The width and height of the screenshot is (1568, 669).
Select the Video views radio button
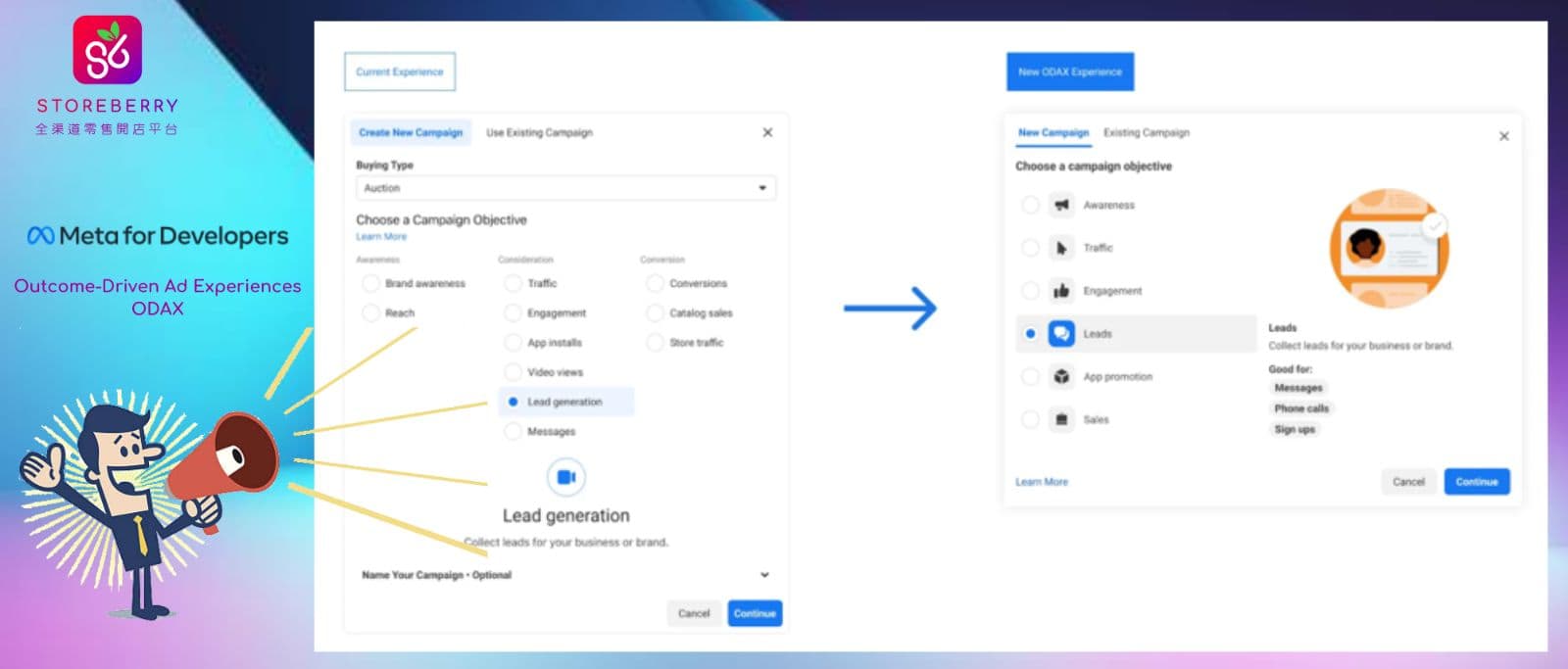tap(513, 372)
